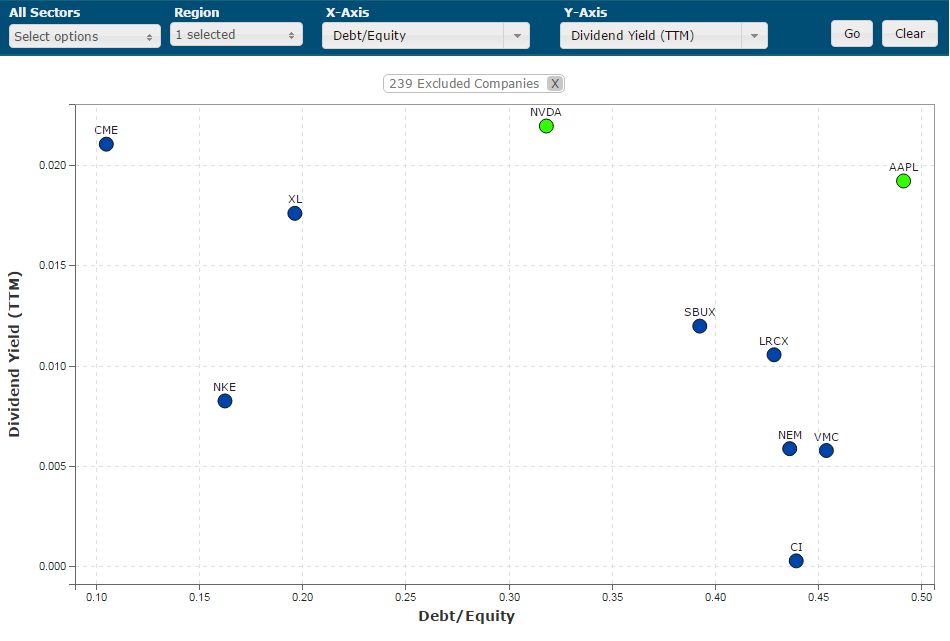Select the SBUX data point
The height and width of the screenshot is (641, 950).
coord(700,326)
